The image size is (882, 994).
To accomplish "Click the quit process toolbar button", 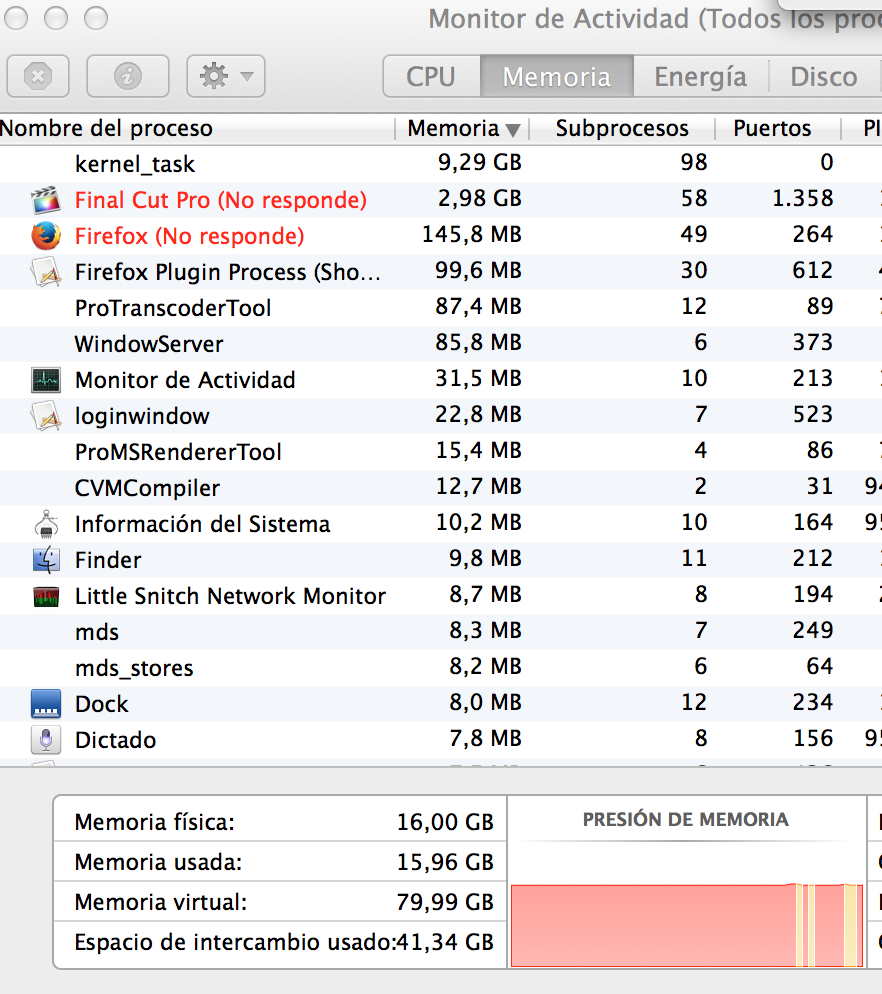I will [x=38, y=76].
